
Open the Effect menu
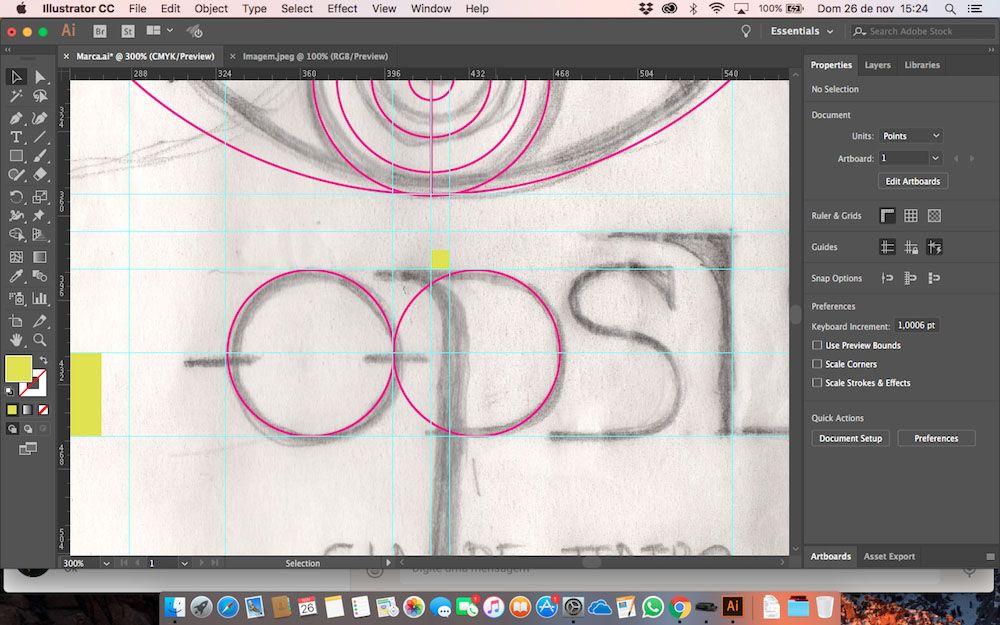tap(342, 8)
